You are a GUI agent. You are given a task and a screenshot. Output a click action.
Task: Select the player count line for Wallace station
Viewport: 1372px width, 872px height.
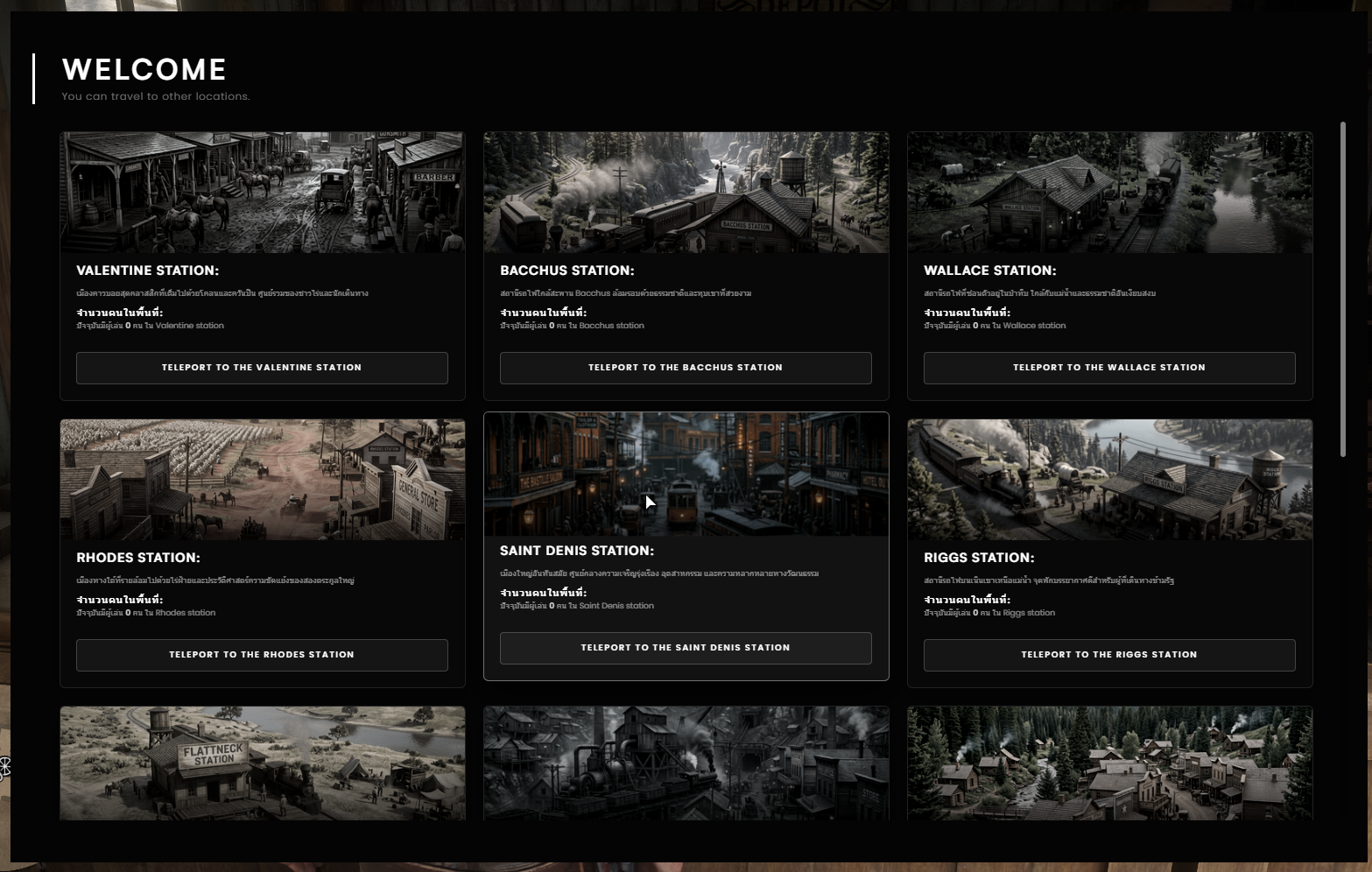[996, 326]
